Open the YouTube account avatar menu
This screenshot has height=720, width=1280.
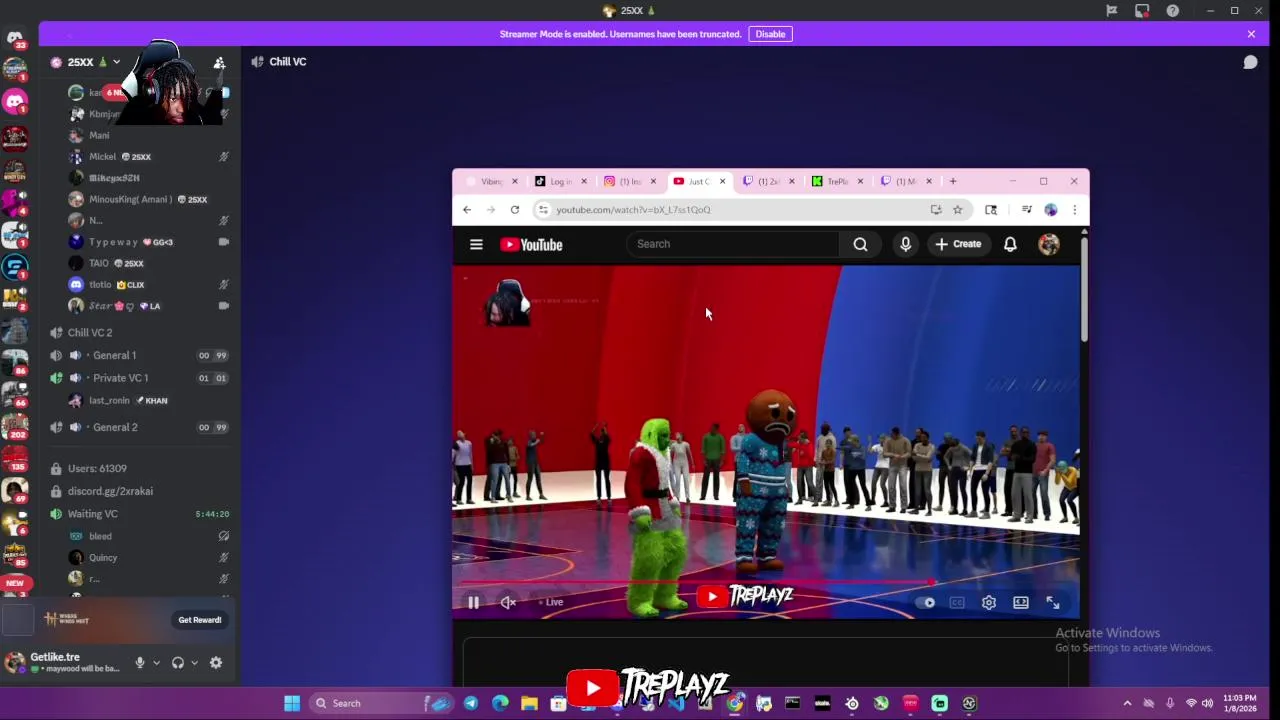1048,244
